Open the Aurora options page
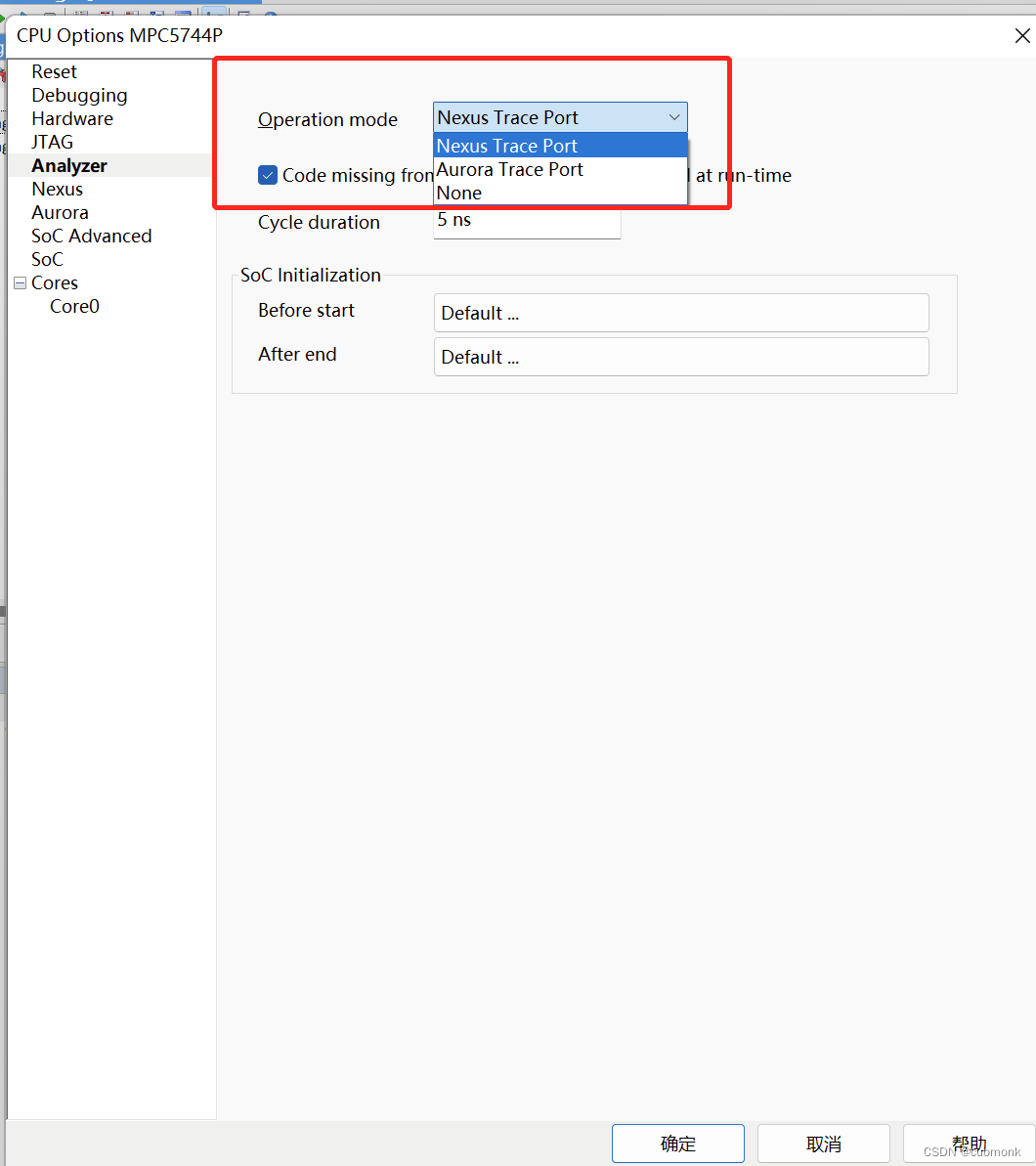 pos(61,213)
